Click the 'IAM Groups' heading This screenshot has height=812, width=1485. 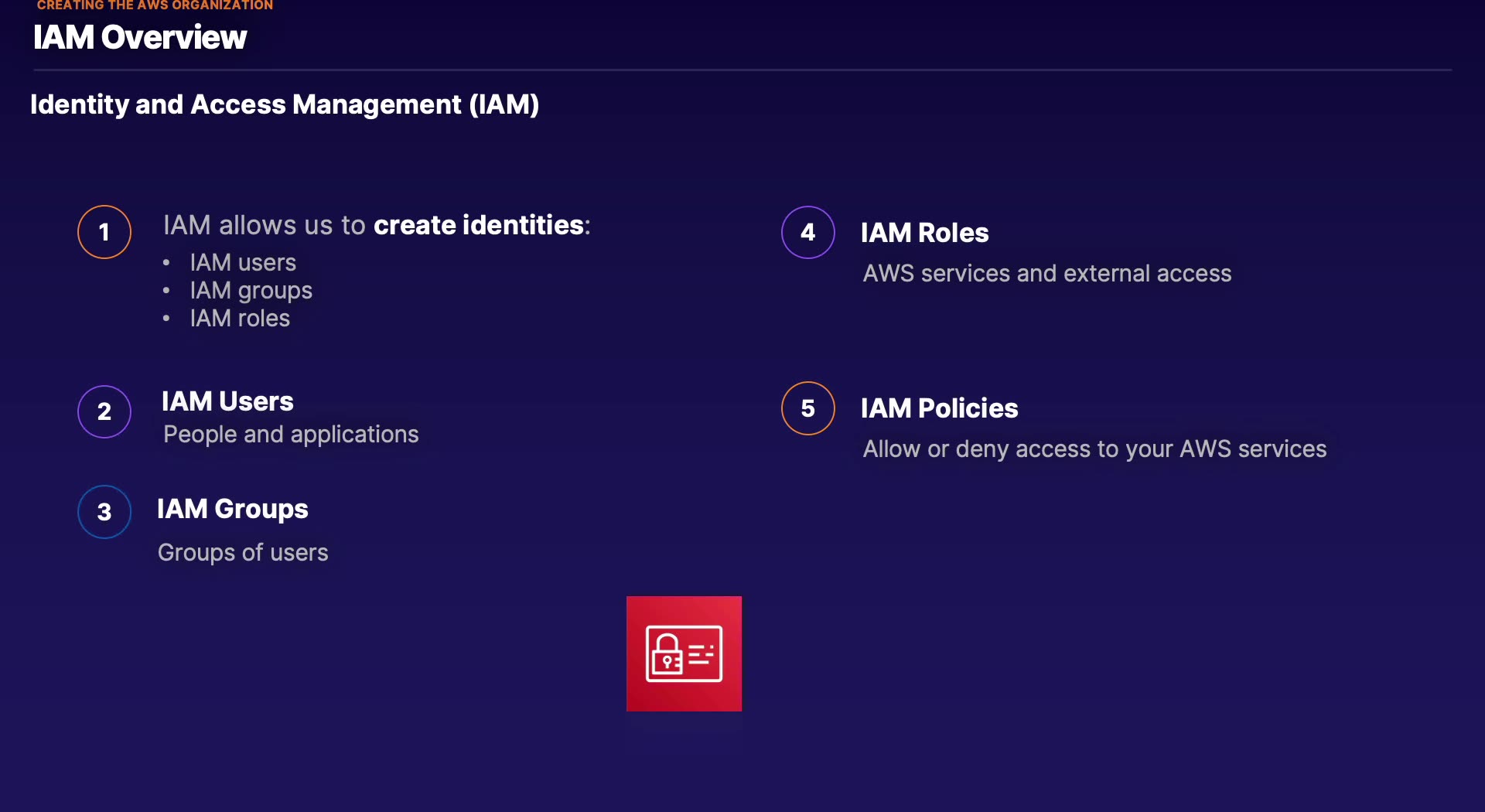pos(233,509)
